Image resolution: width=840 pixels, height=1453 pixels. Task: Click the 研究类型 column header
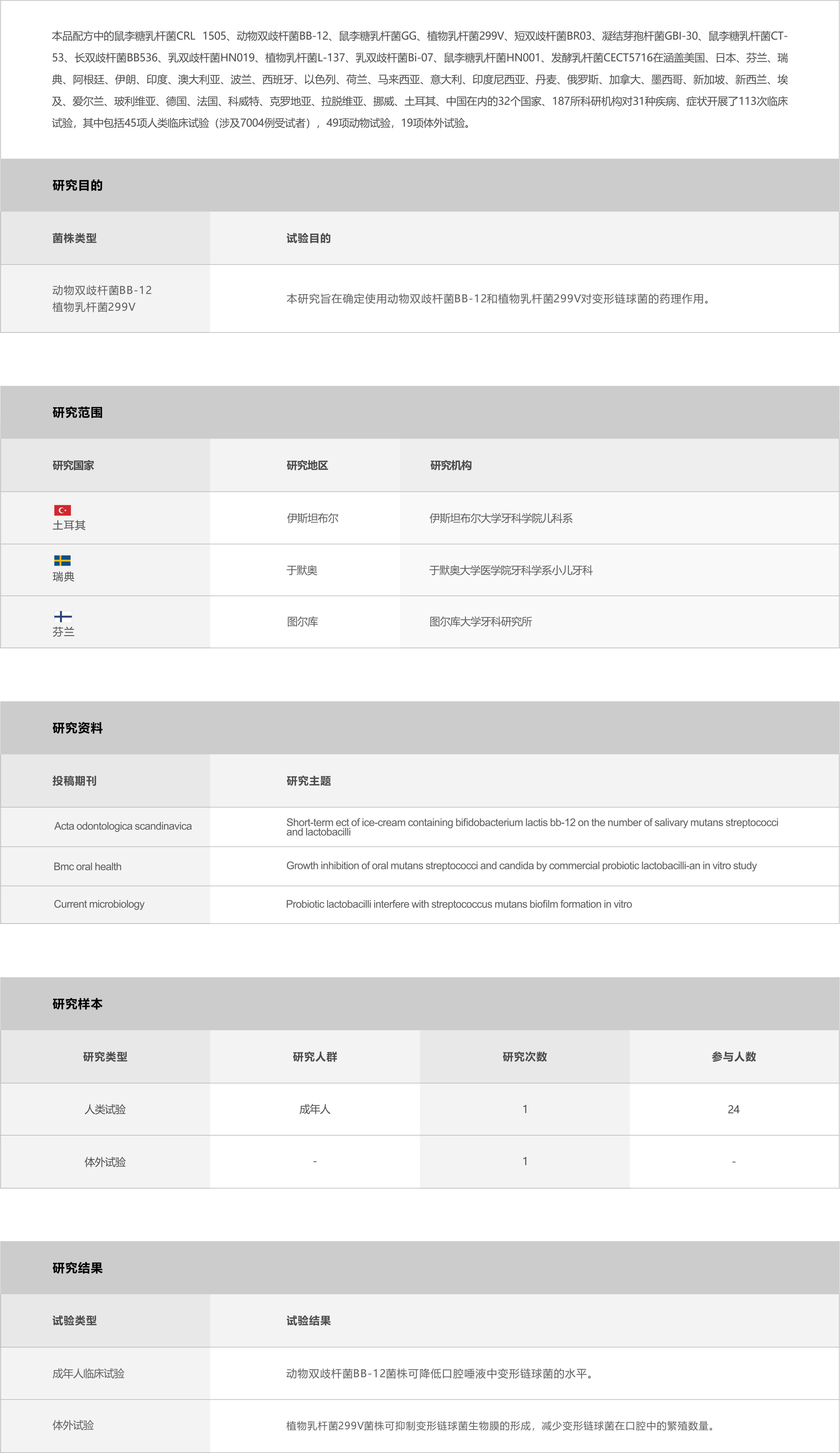105,1057
